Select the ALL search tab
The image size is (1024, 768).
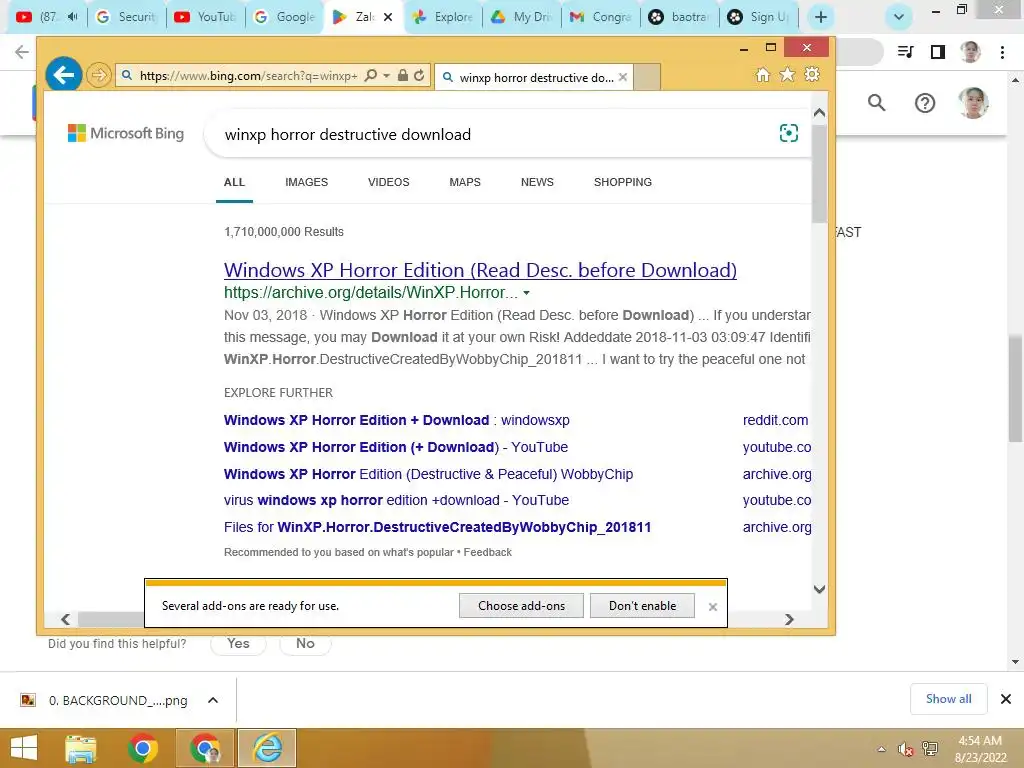(x=234, y=182)
